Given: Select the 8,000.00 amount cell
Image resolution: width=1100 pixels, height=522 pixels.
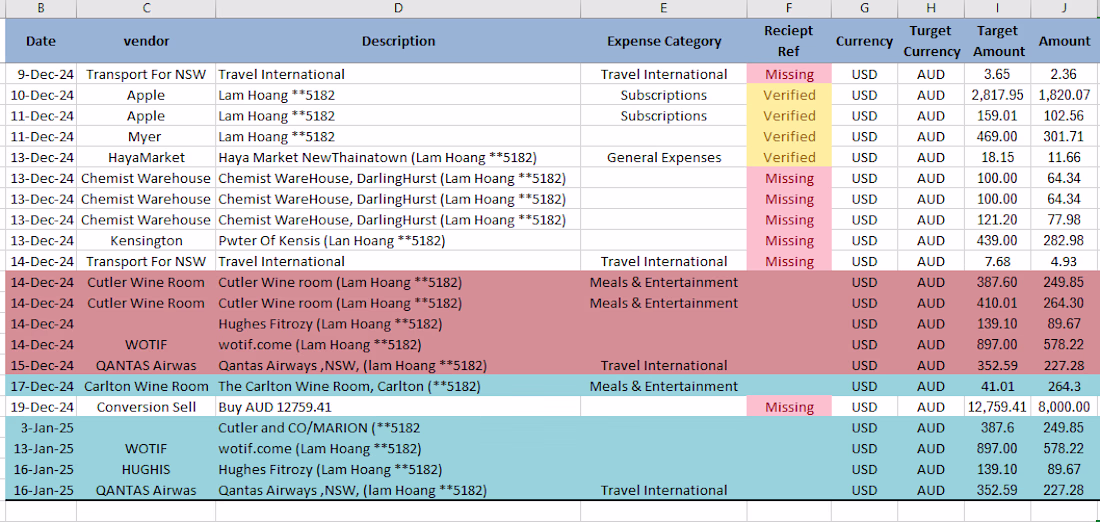Looking at the screenshot, I should click(1064, 407).
